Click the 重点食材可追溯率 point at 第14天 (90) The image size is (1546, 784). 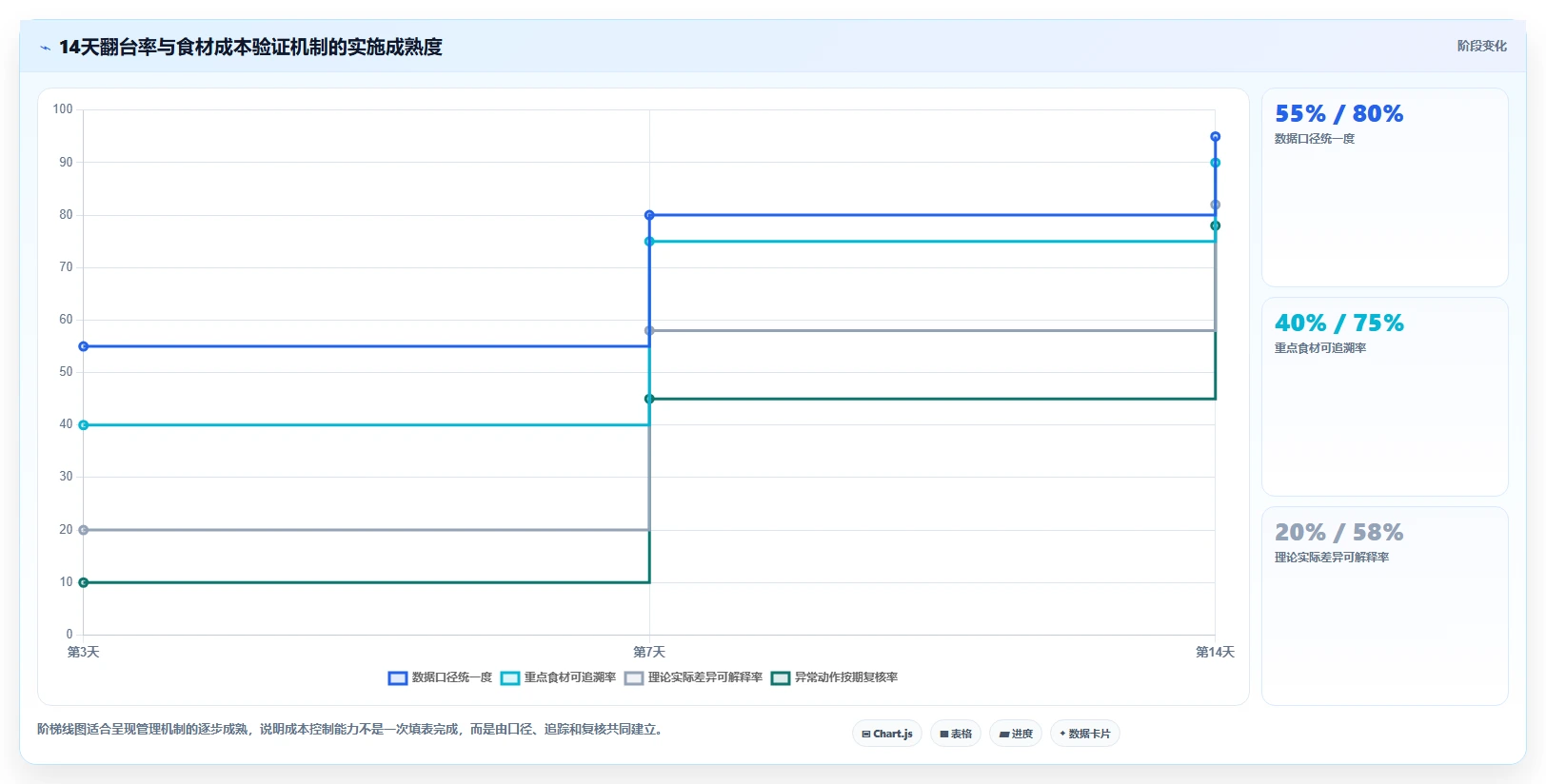pos(1216,163)
